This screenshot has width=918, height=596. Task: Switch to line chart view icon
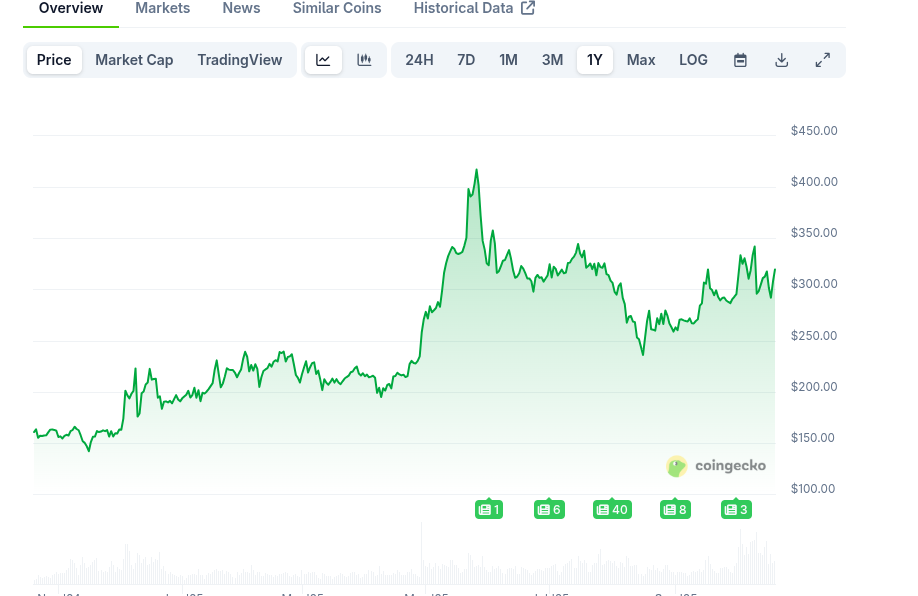323,60
